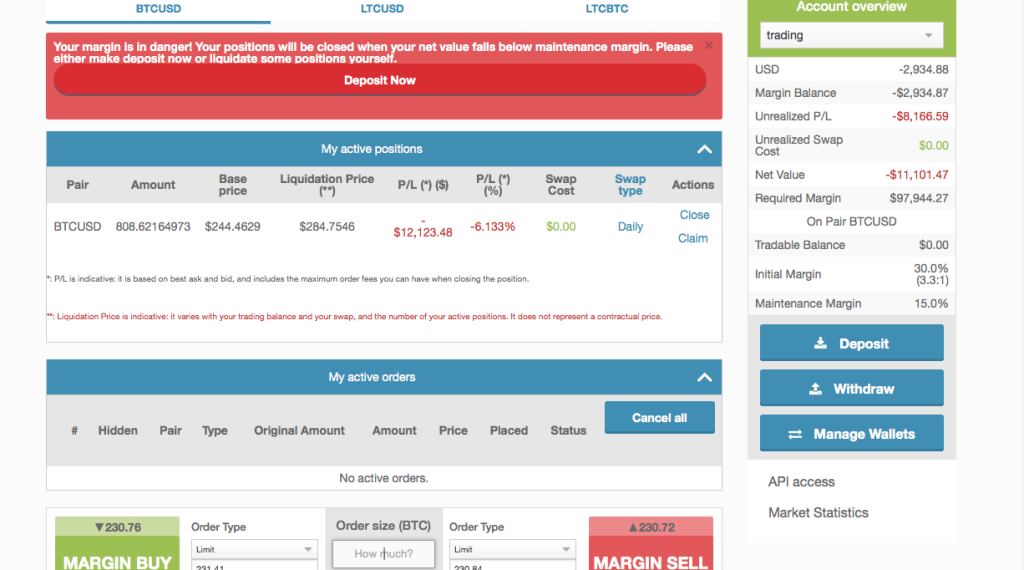Click the Liquidation Price value $284.7546
Viewport: 1024px width, 570px height.
click(x=327, y=227)
